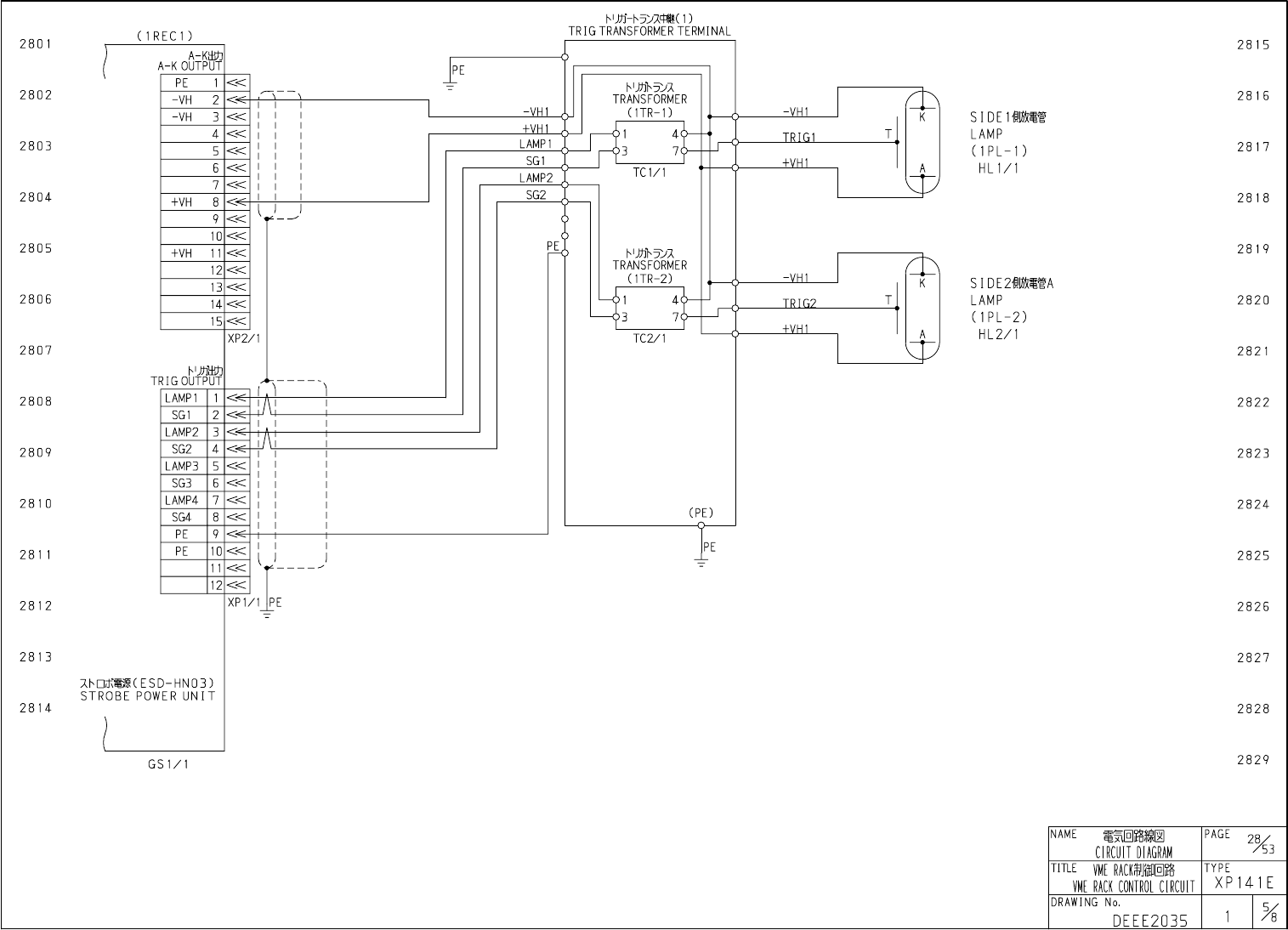
Task: Select the sheet fraction 5/8
Action: (x=1269, y=914)
